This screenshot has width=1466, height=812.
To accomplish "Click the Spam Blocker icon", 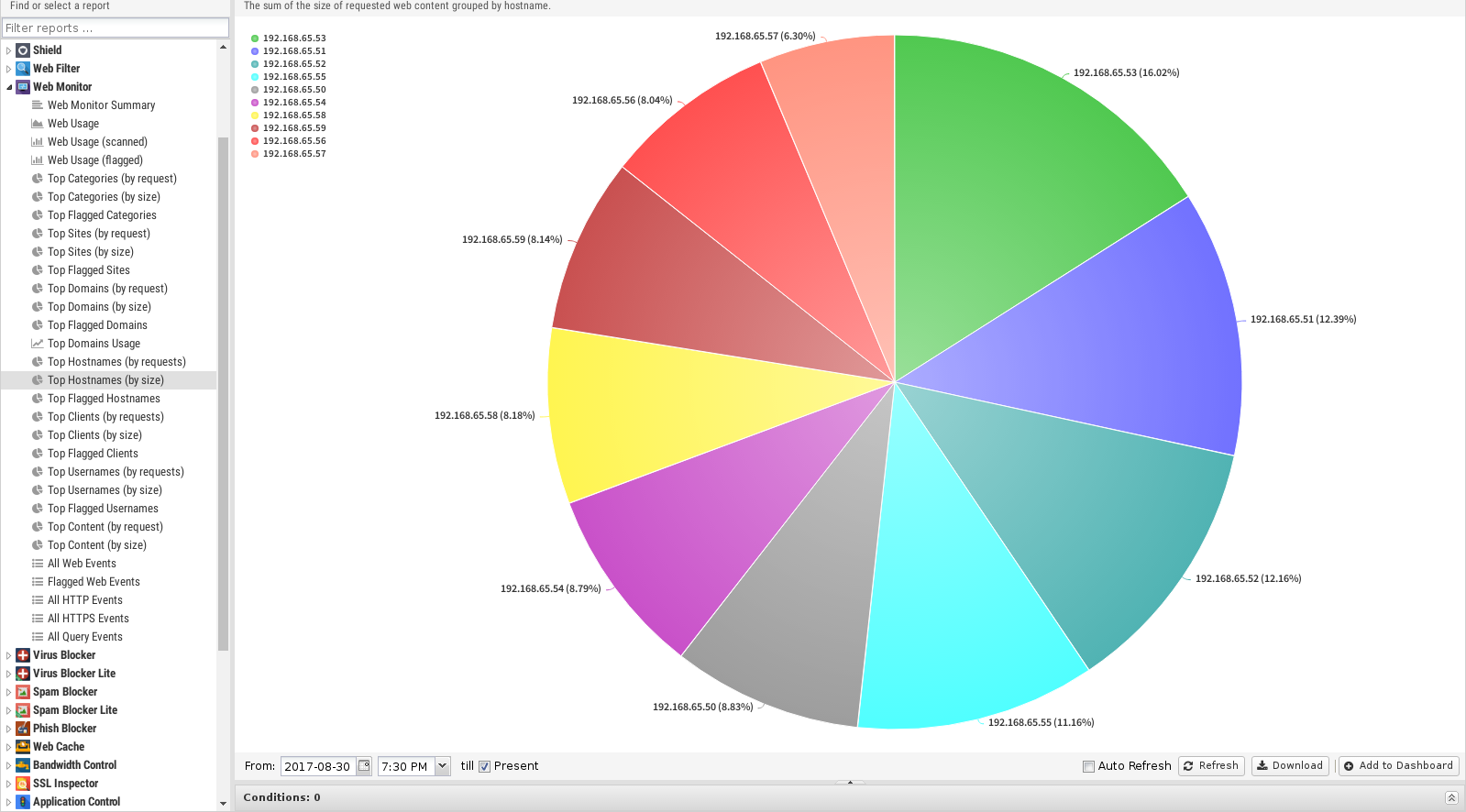I will (23, 692).
